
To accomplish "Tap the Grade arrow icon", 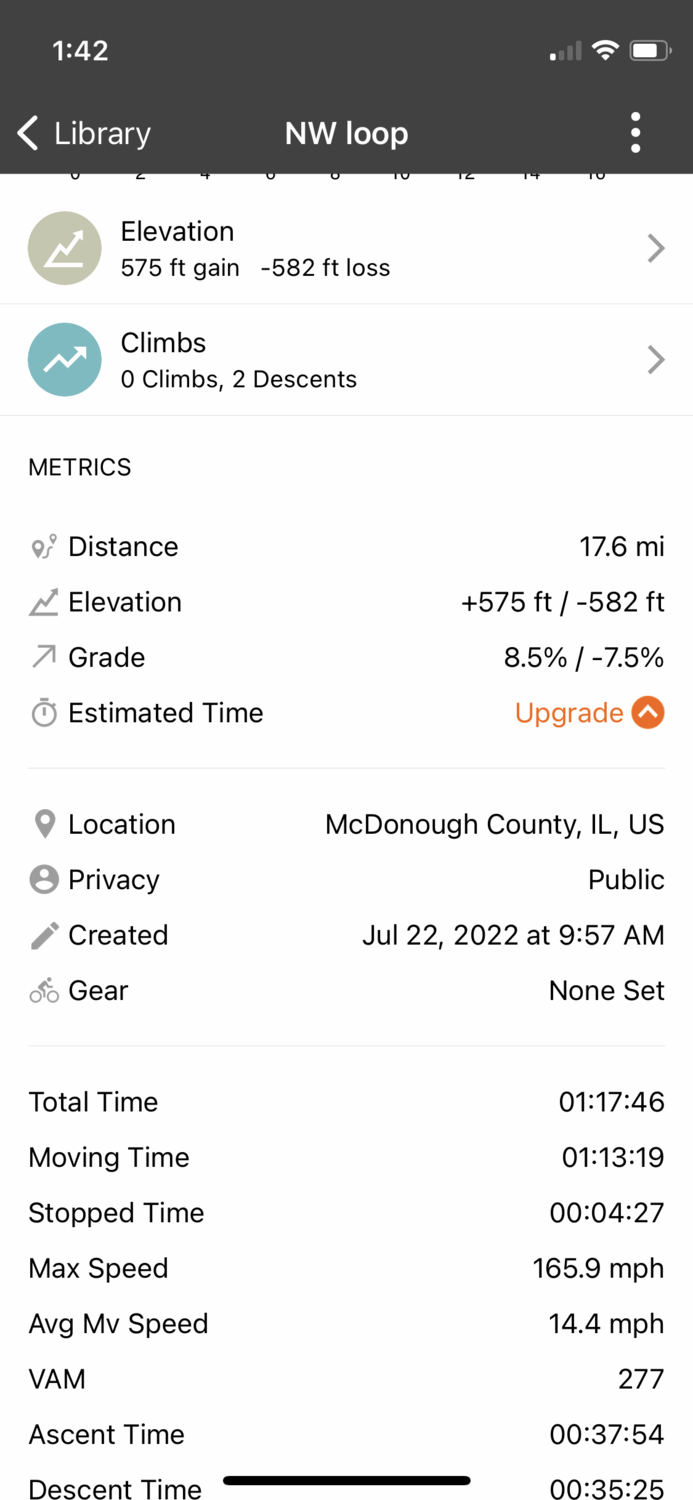I will tap(44, 657).
